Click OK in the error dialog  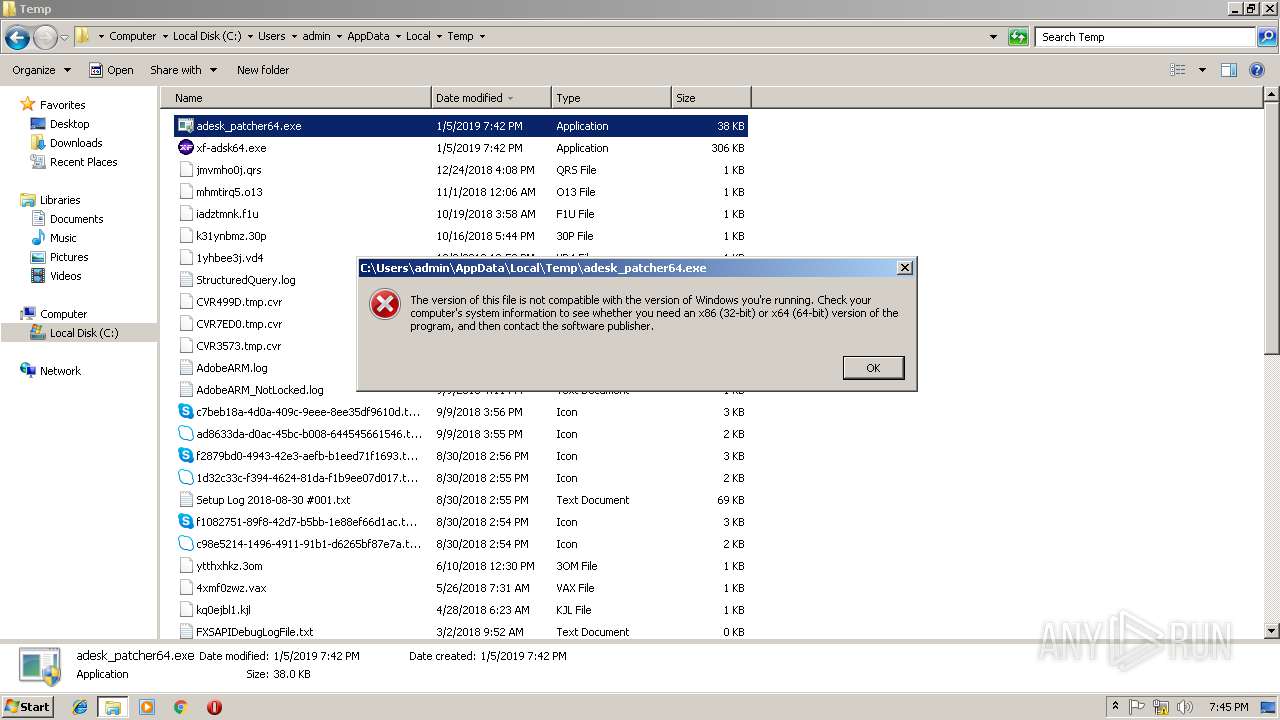(873, 368)
